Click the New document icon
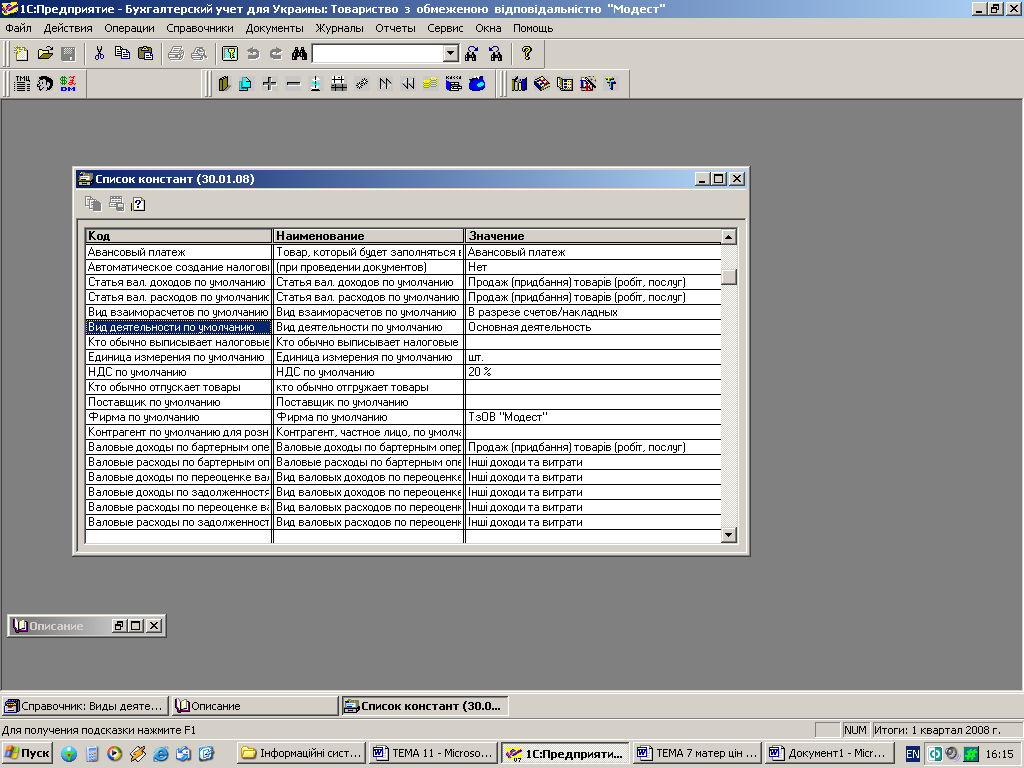 [x=22, y=54]
